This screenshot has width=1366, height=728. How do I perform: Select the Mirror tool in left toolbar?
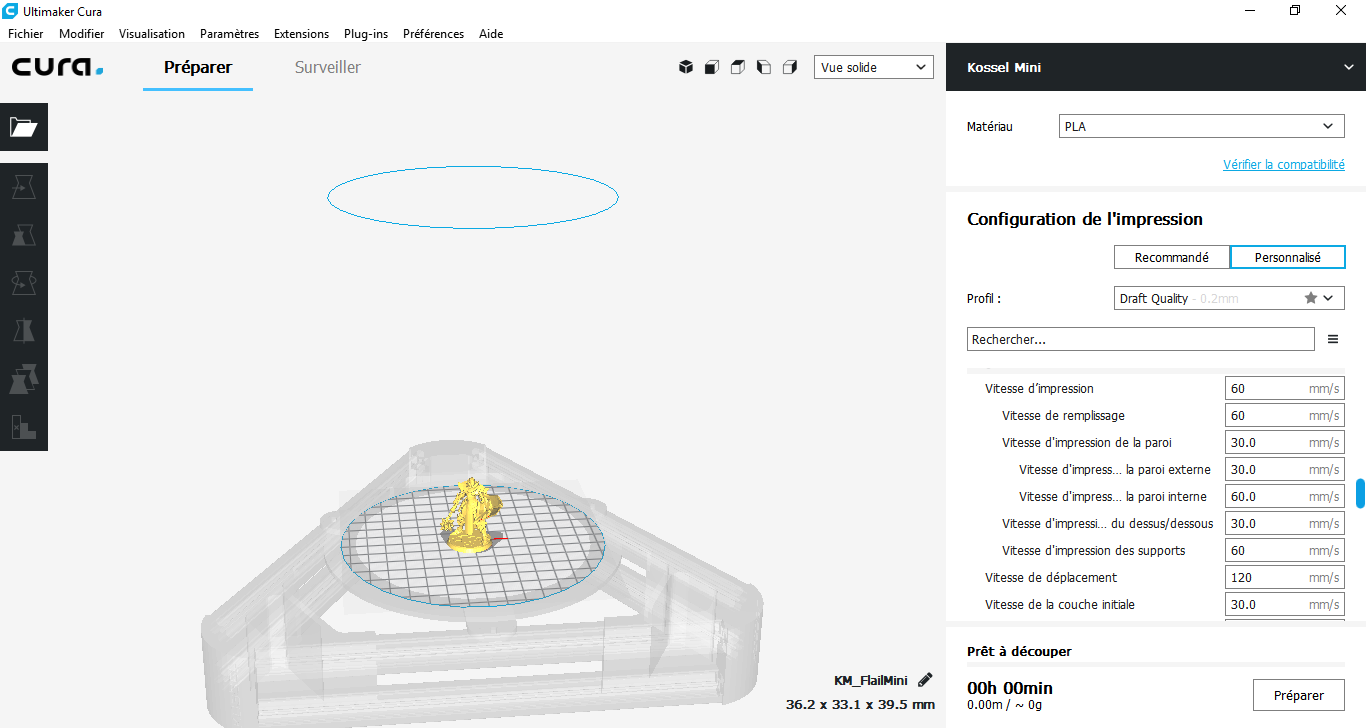24,331
